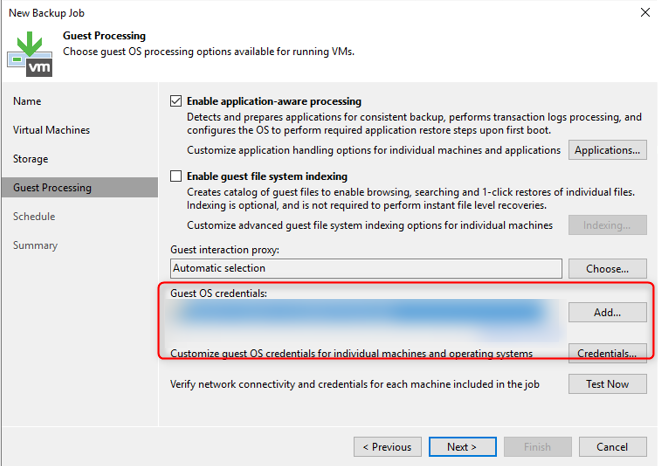Click the Applications... button

(607, 151)
